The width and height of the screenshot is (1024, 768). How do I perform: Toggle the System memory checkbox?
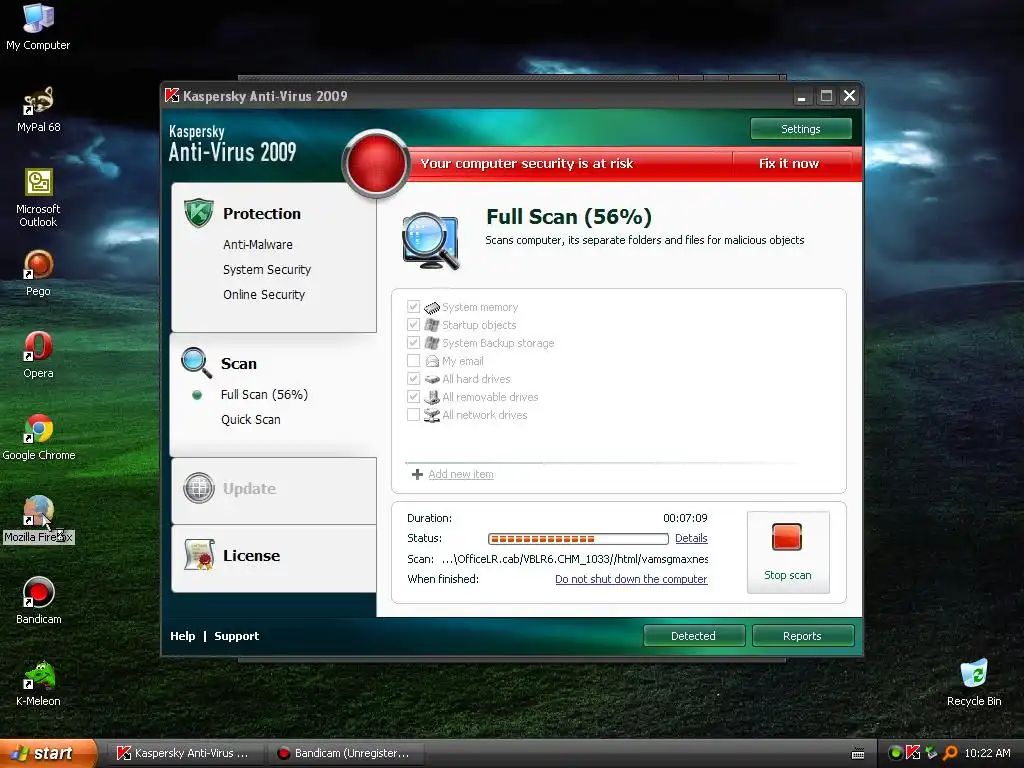(x=413, y=306)
